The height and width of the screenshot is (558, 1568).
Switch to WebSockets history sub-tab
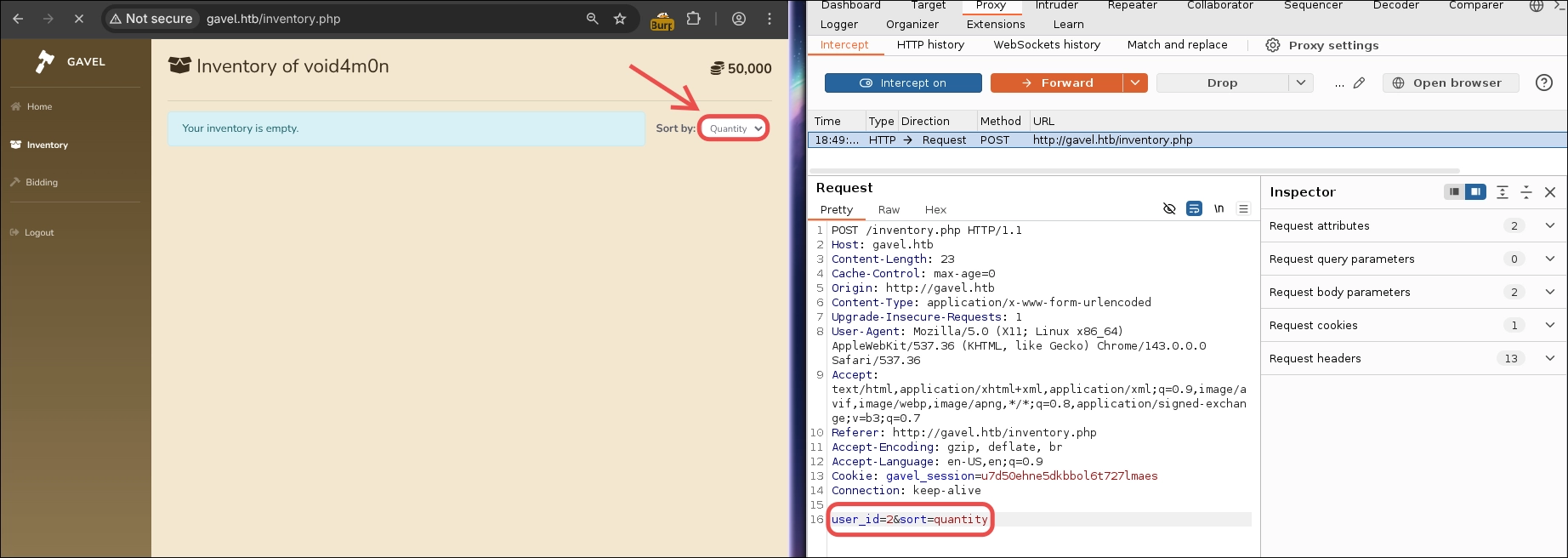pyautogui.click(x=1047, y=44)
